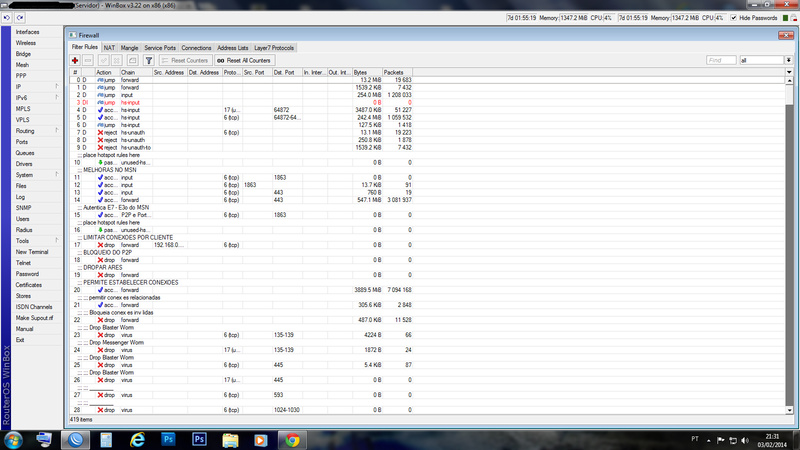The width and height of the screenshot is (800, 450).
Task: Show hidden tray icons arrow
Action: coord(709,440)
